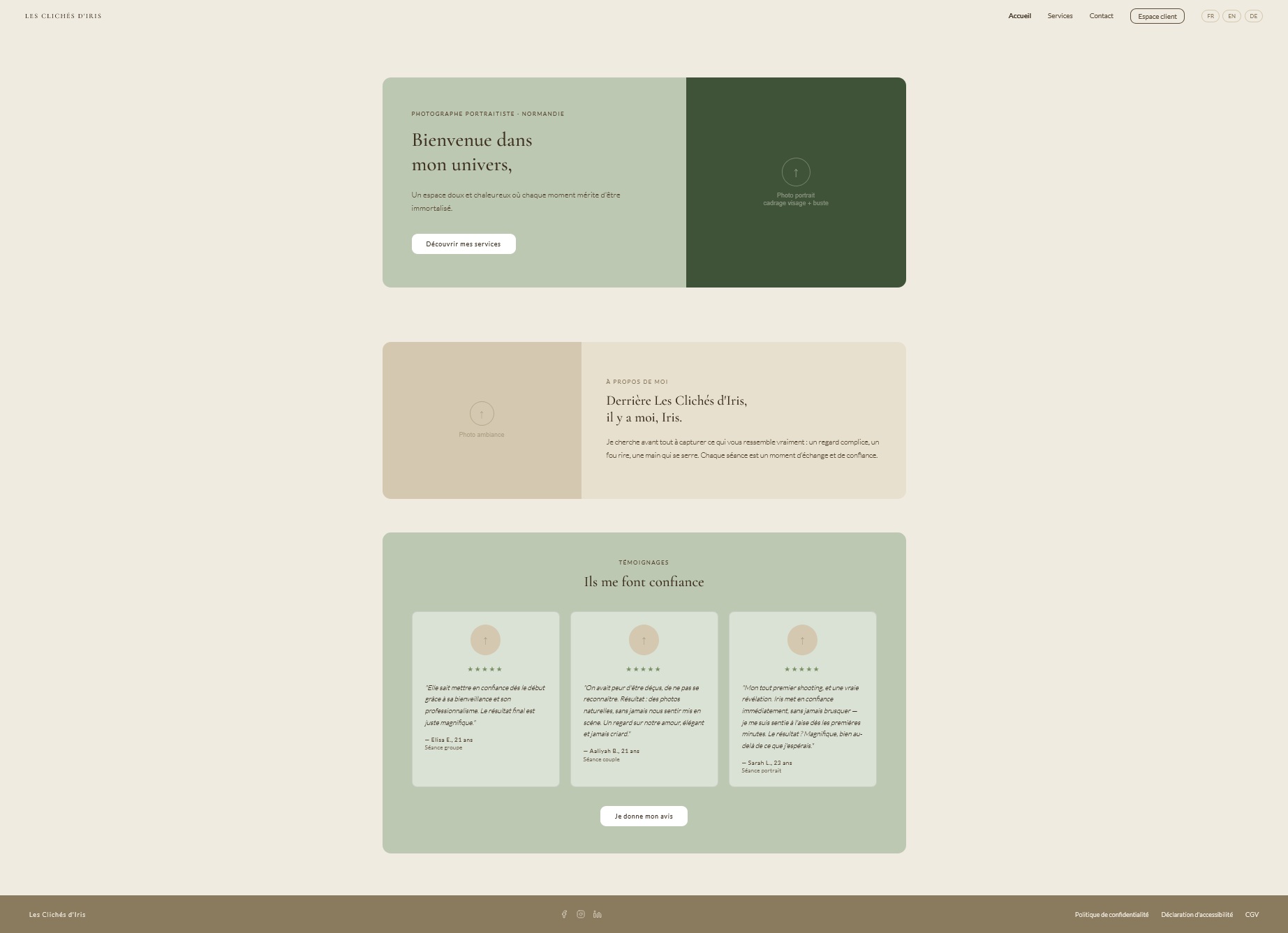1288x933 pixels.
Task: Click the 'Photo ambiance' caption
Action: click(482, 435)
